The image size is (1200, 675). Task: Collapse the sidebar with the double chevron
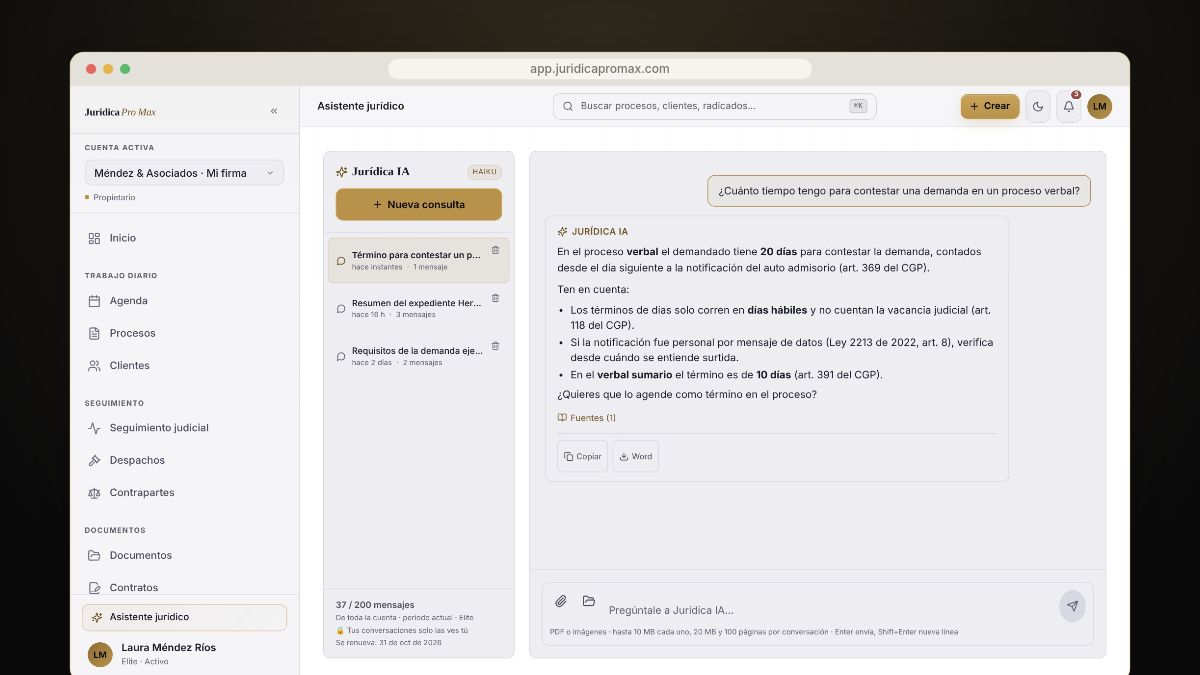[274, 111]
